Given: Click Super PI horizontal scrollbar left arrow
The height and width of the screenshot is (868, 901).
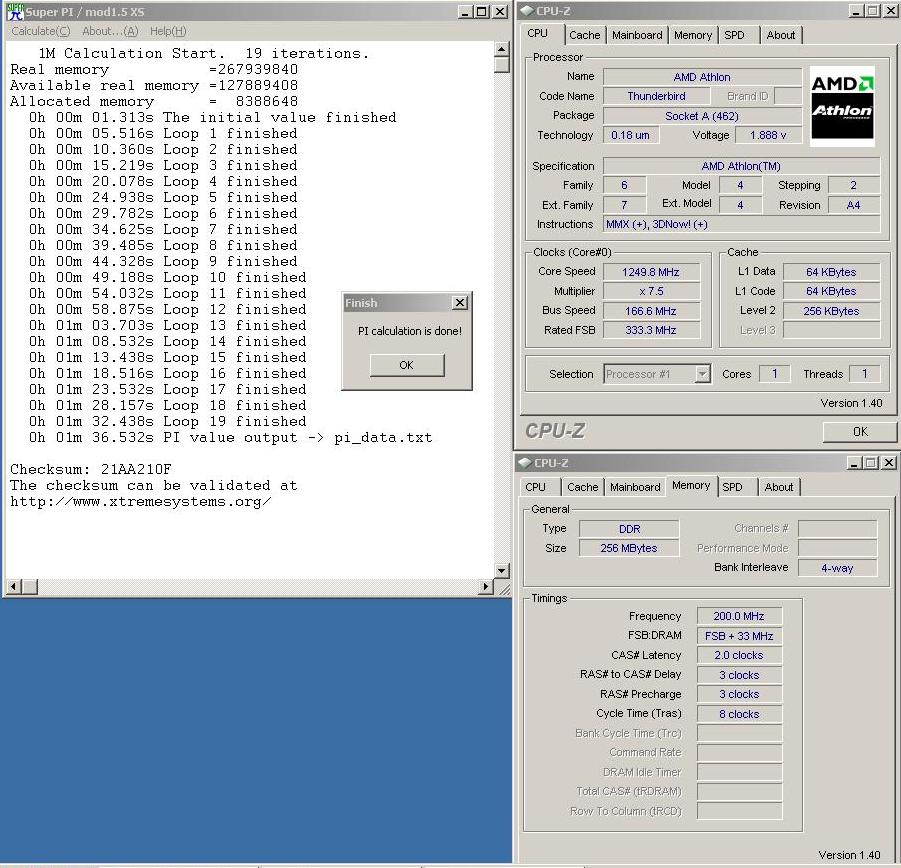Looking at the screenshot, I should (14, 587).
